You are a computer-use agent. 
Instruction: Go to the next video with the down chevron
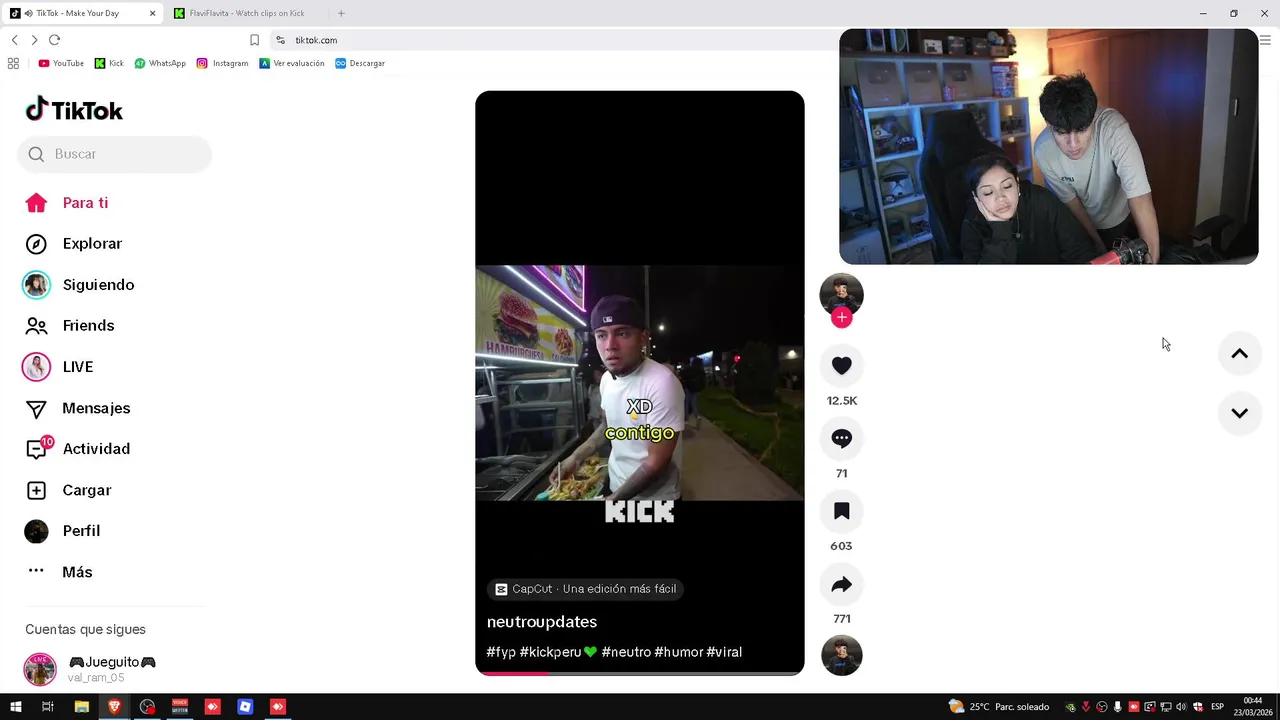[x=1239, y=413]
